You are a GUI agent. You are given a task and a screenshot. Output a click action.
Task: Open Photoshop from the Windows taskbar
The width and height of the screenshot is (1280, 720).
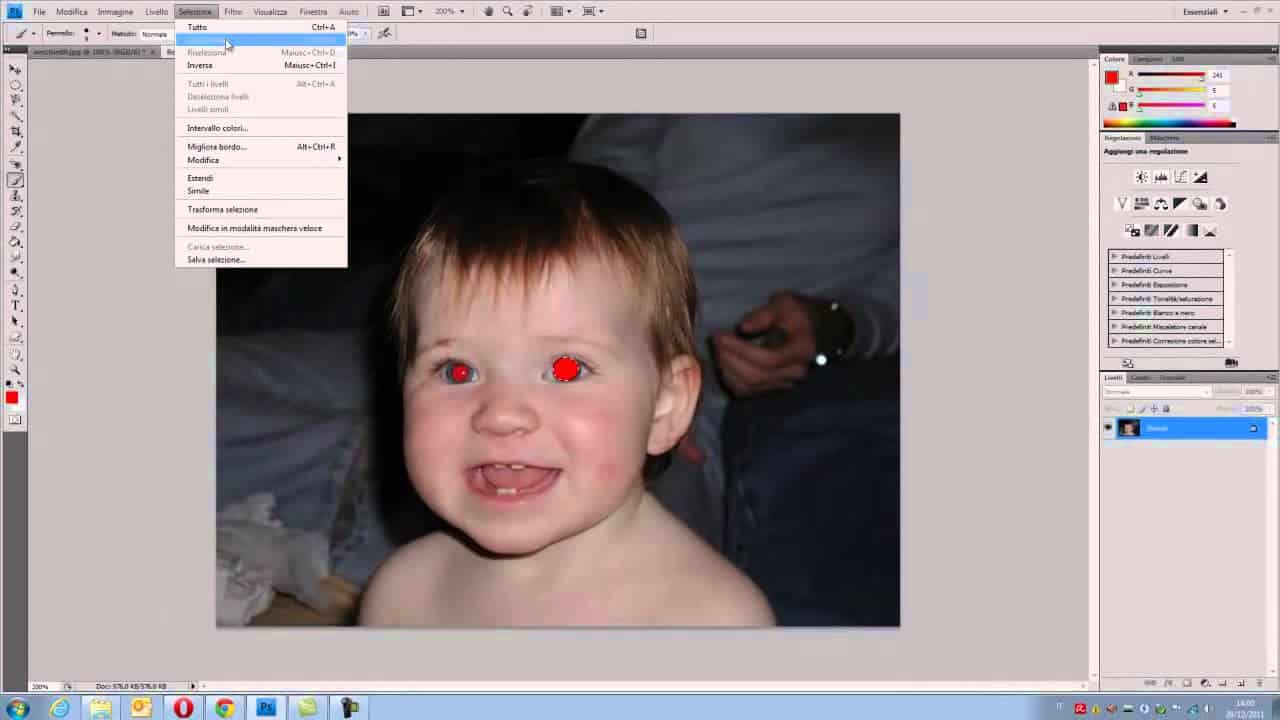point(265,708)
